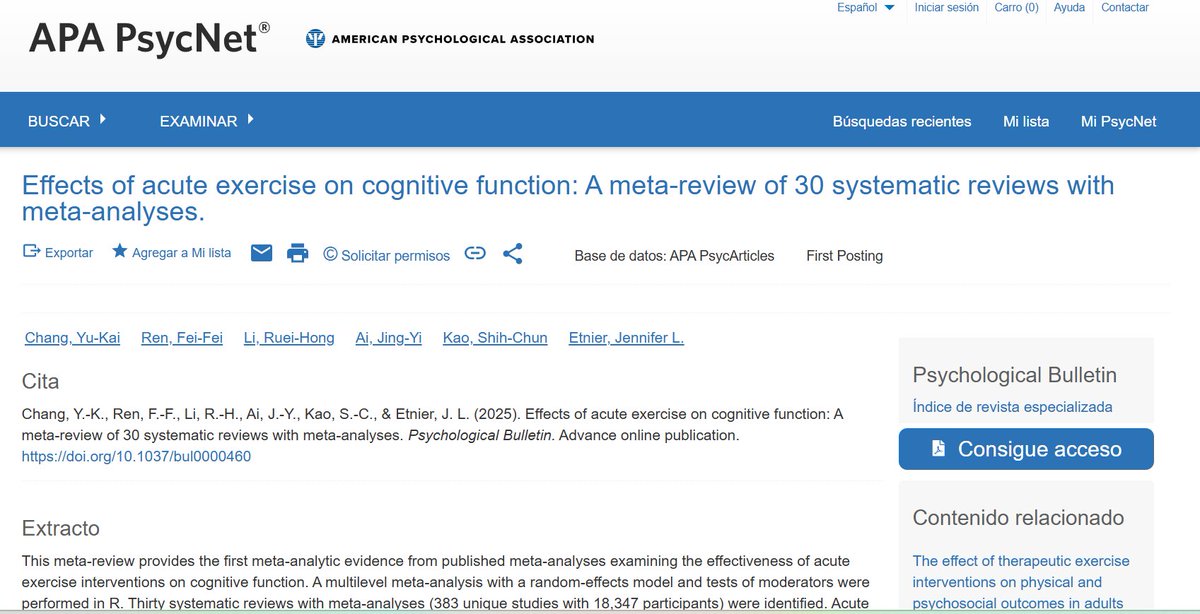This screenshot has width=1200, height=614.
Task: Click the Contenido relacionado heading
Action: (1018, 518)
